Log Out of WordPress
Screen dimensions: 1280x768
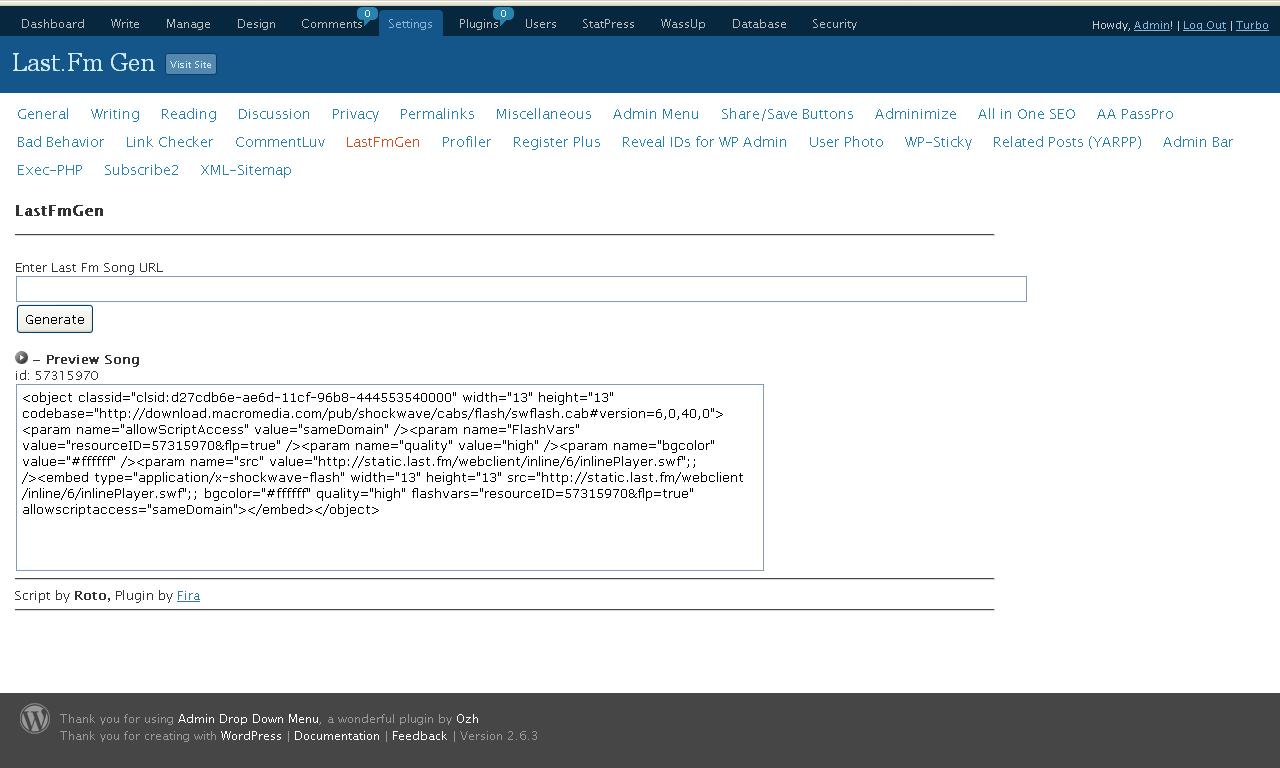point(1204,25)
